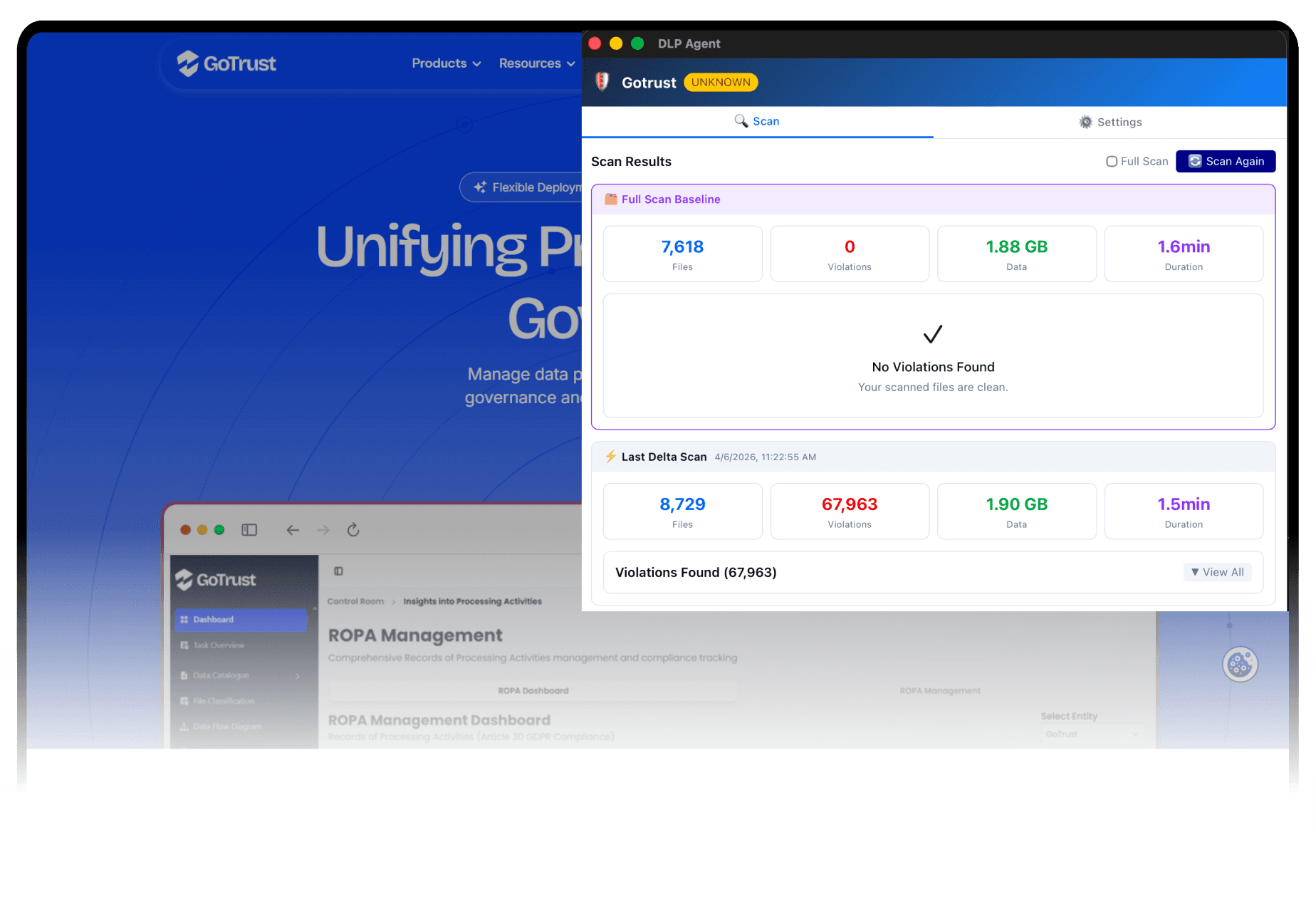Open the cookie preferences icon on the website

[1240, 664]
